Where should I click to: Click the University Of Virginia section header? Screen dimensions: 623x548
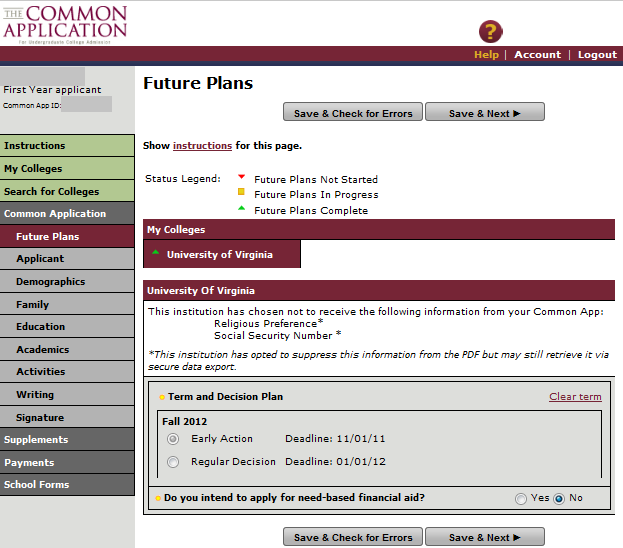(x=379, y=290)
